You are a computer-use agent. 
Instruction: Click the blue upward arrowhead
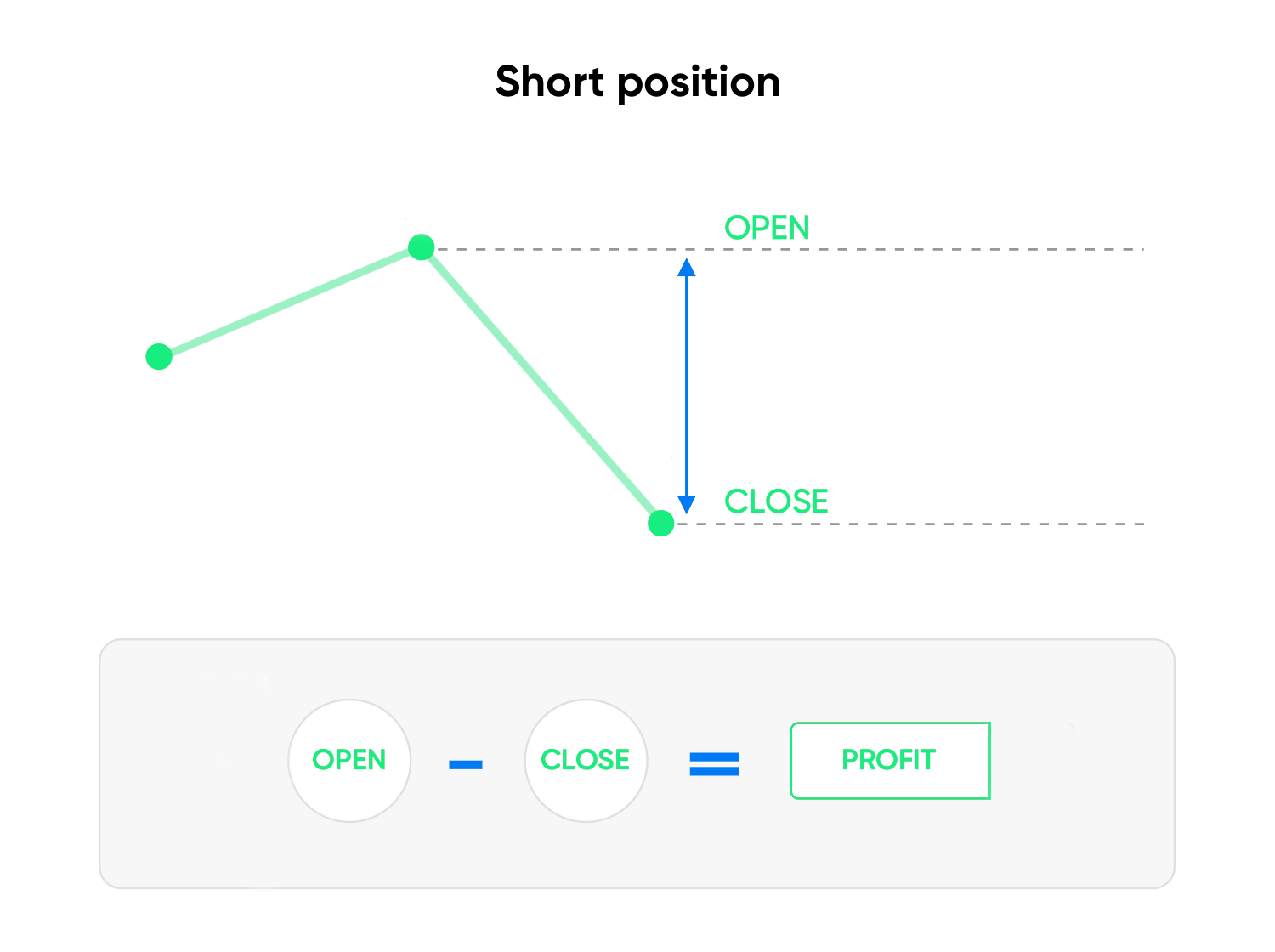(687, 268)
